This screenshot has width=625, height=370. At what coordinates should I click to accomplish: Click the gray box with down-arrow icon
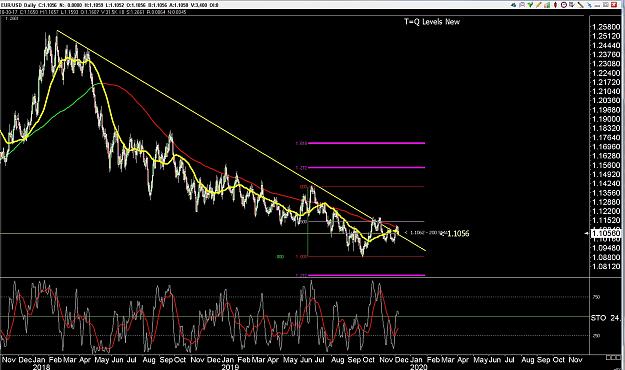tap(572, 5)
